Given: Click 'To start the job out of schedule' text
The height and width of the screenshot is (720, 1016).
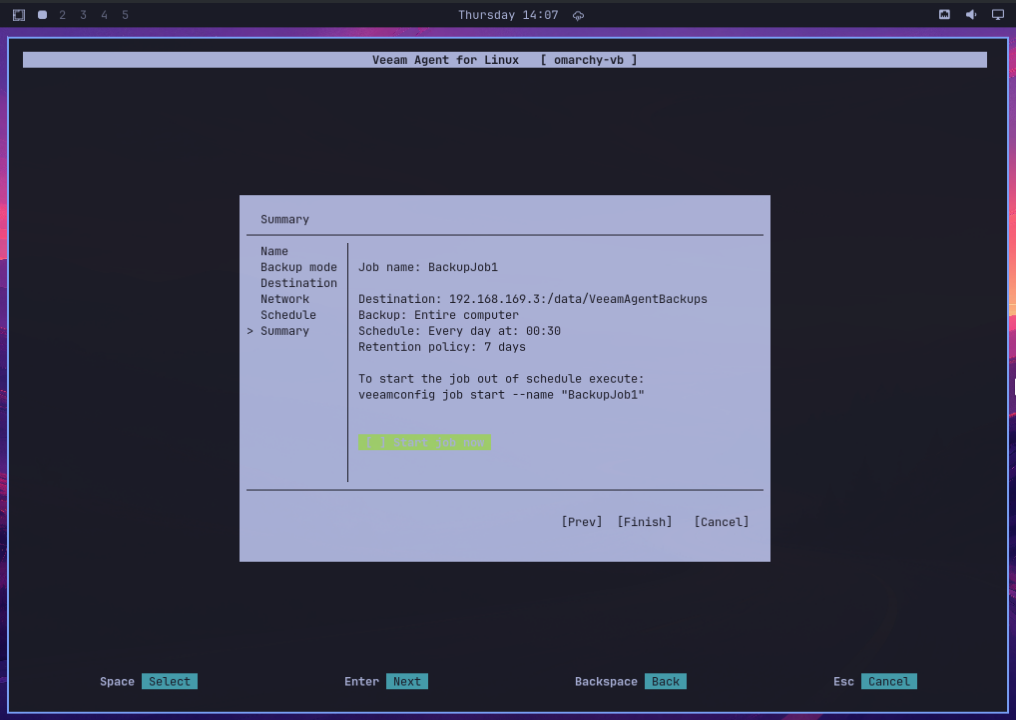Looking at the screenshot, I should [x=502, y=378].
